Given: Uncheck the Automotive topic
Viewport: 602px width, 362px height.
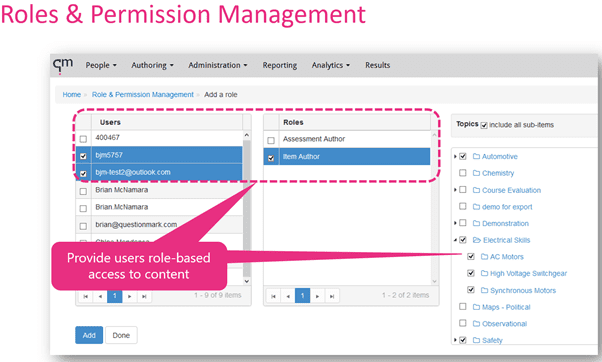Looking at the screenshot, I should coord(463,156).
